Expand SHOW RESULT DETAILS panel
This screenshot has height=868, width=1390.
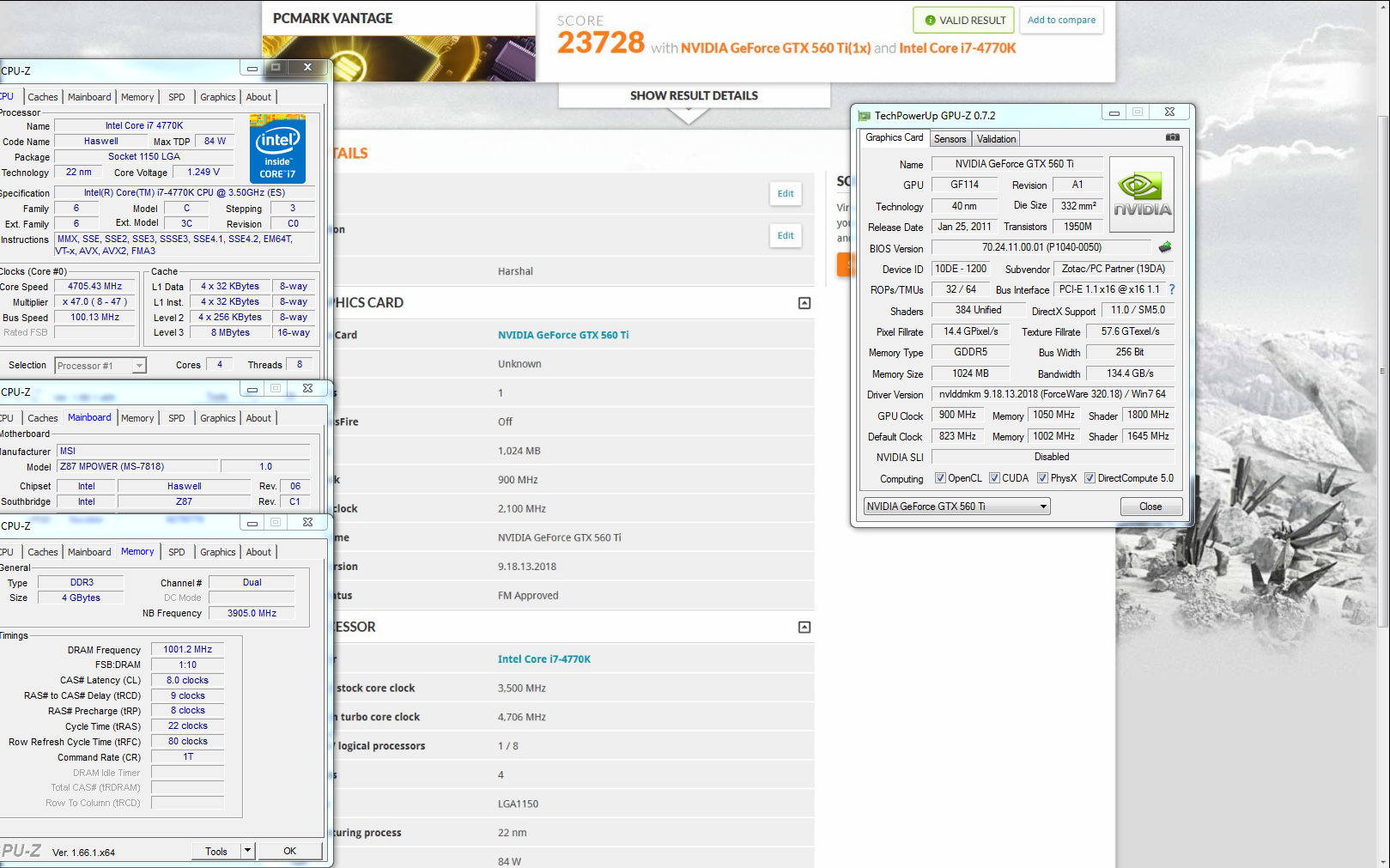pos(694,95)
